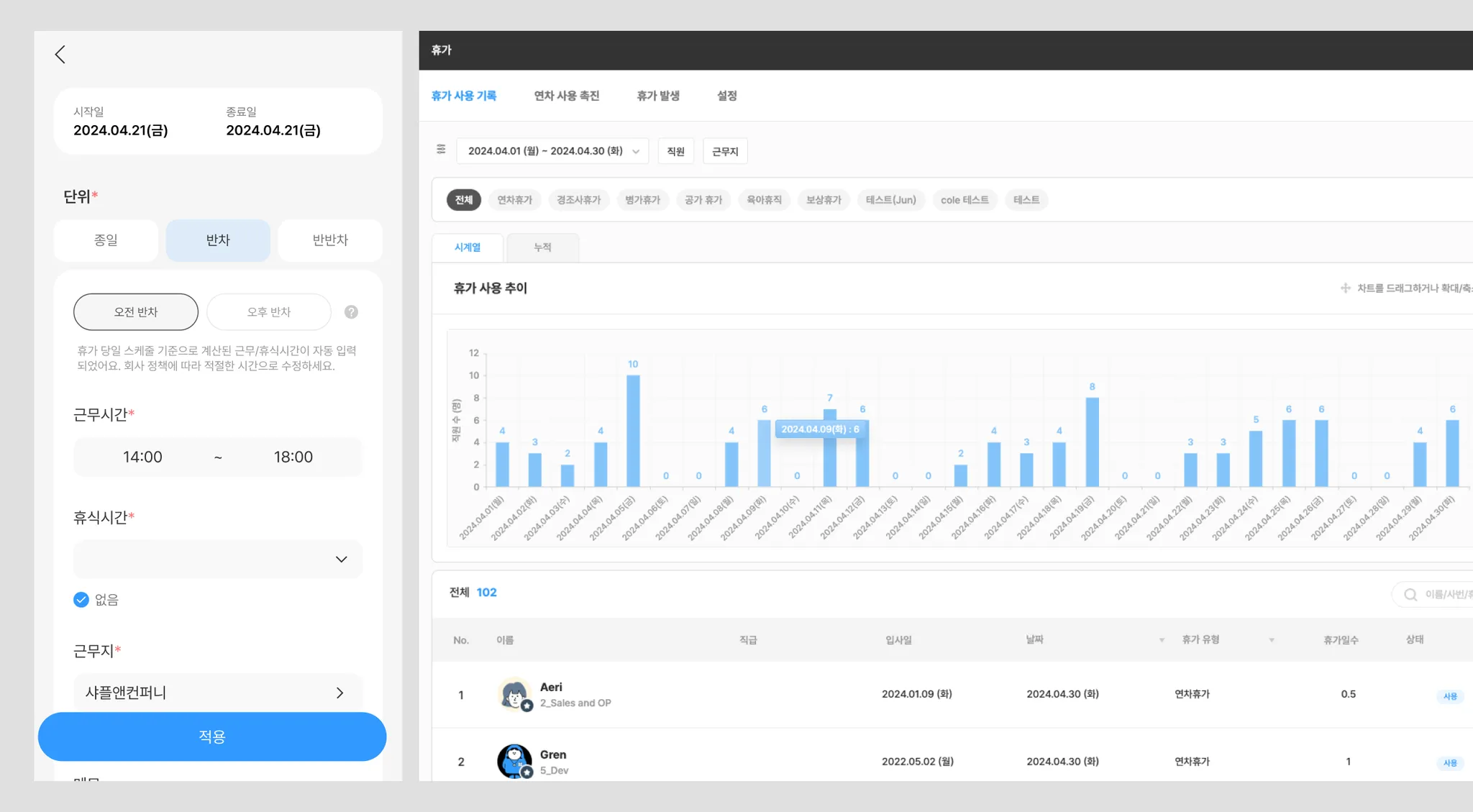
Task: Switch to 휴가 발생 tab
Action: (x=658, y=96)
